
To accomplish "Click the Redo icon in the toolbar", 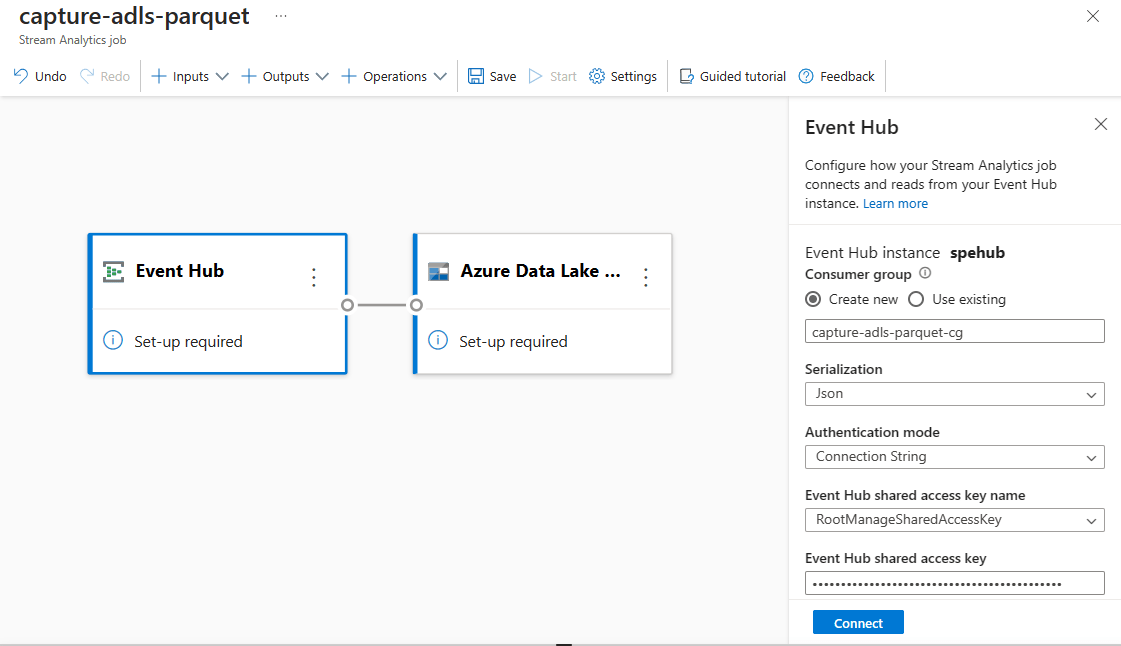I will click(x=103, y=75).
